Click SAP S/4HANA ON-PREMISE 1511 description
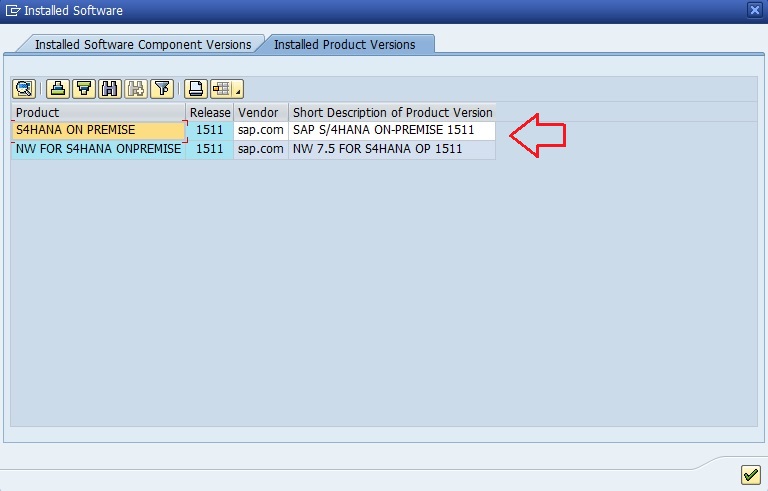The height and width of the screenshot is (491, 768). click(392, 130)
